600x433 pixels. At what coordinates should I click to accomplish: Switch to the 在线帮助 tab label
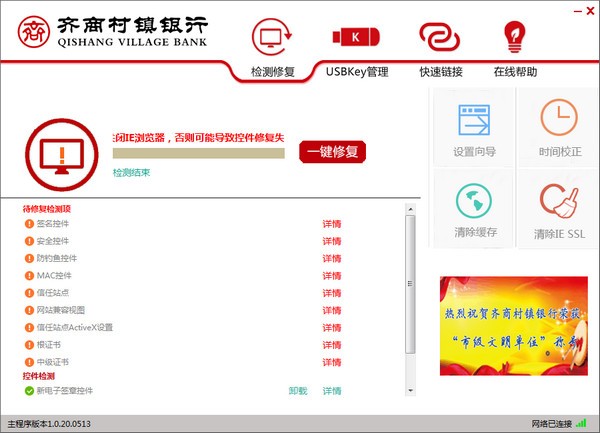point(515,72)
